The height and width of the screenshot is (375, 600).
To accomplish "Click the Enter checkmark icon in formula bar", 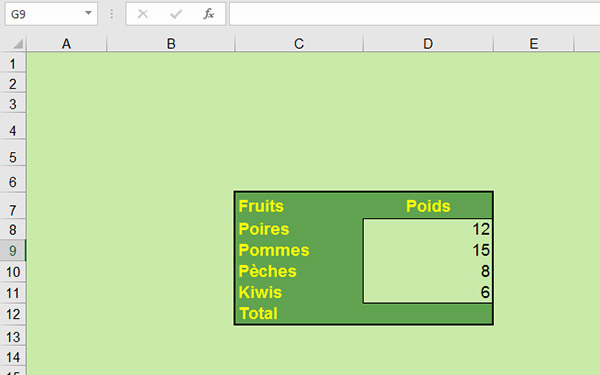I will click(x=176, y=14).
